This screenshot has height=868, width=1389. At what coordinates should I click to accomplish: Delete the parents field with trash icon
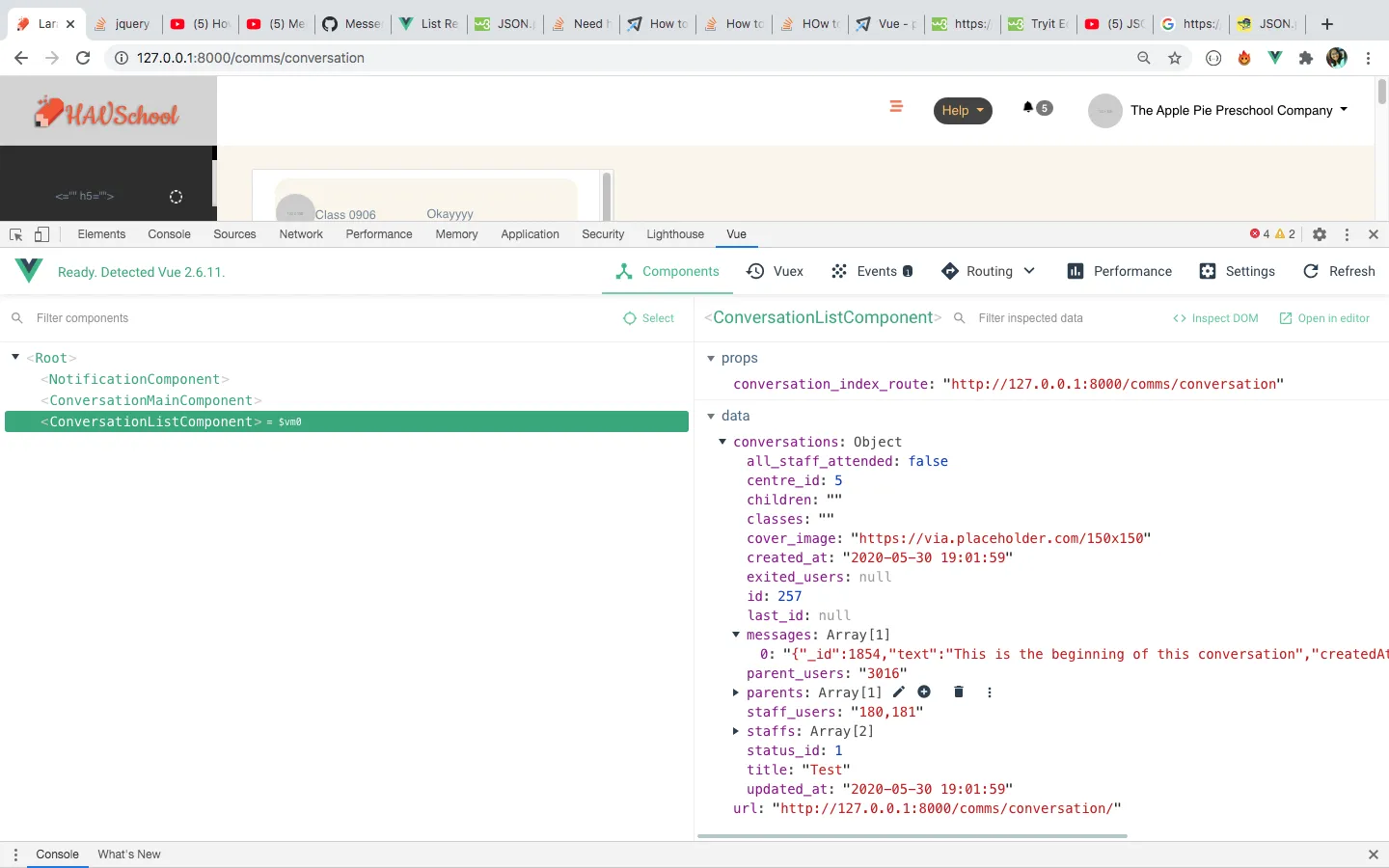coord(959,692)
